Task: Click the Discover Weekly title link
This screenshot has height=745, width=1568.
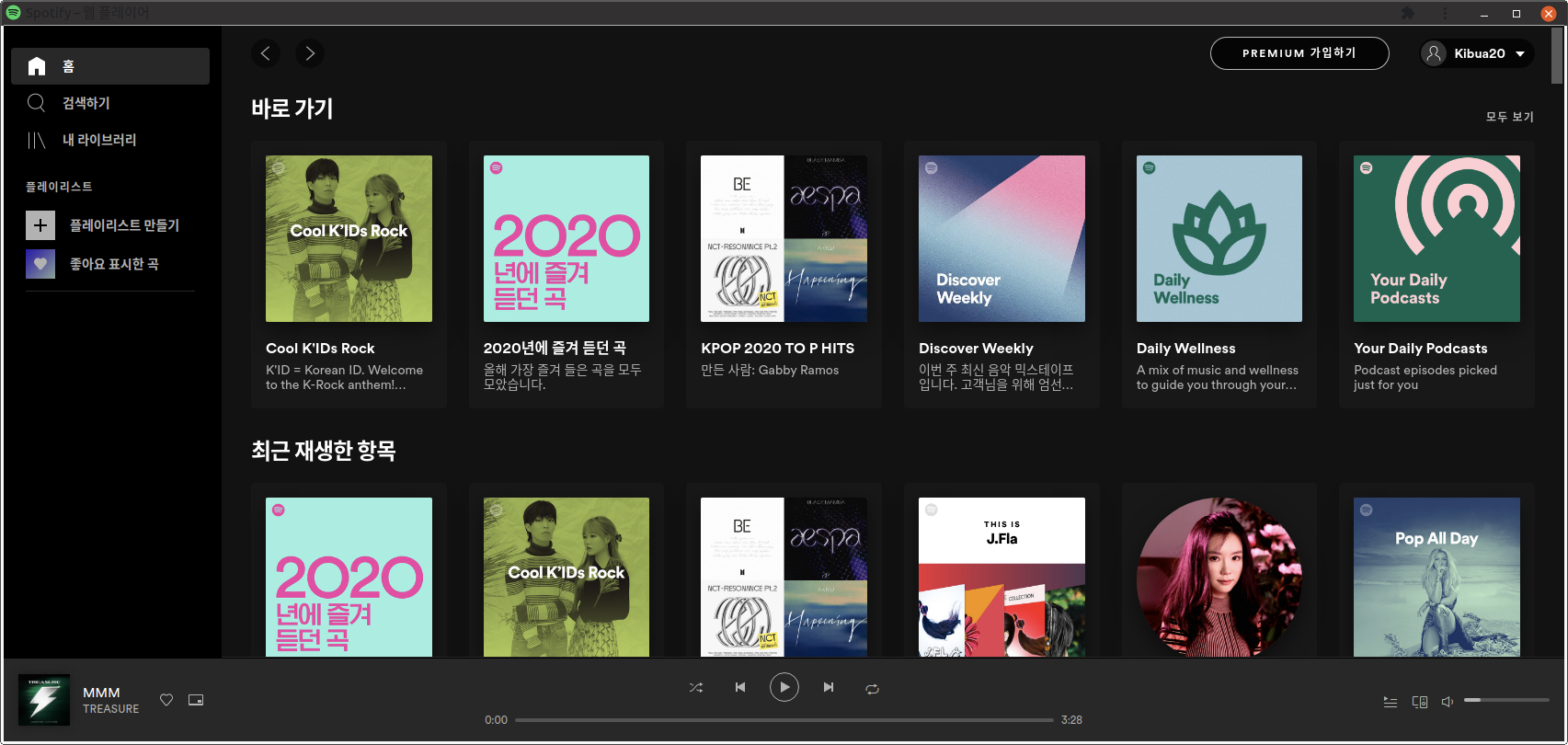Action: coord(976,348)
